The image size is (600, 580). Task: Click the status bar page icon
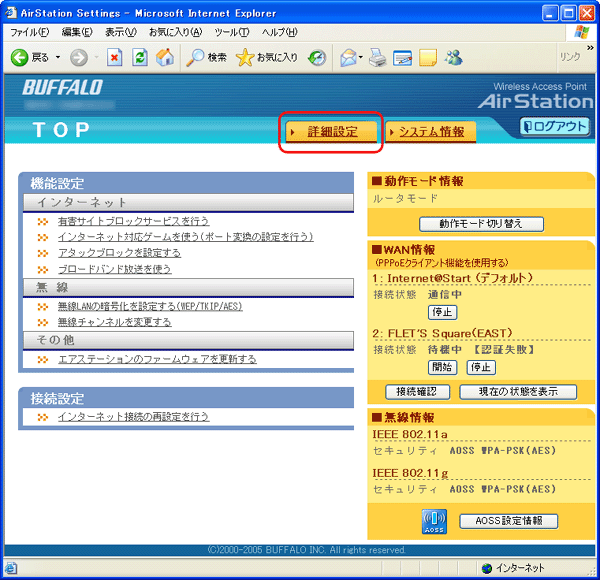(10, 568)
